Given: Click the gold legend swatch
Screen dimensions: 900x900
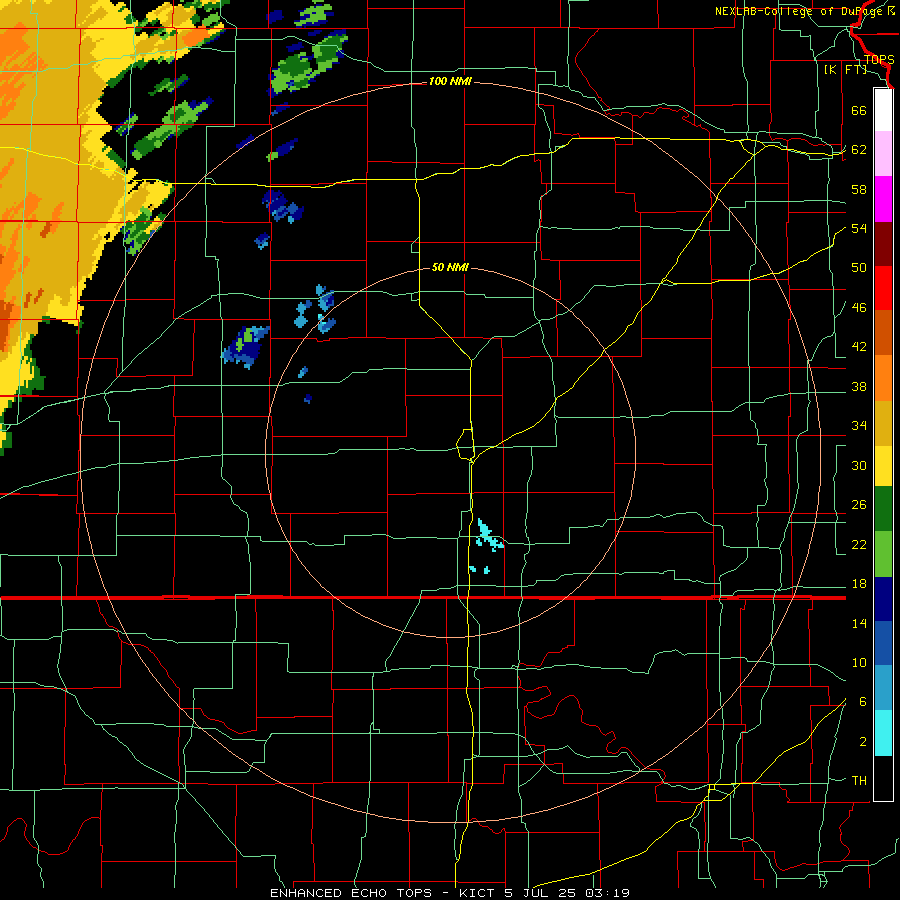Looking at the screenshot, I should pyautogui.click(x=883, y=423).
